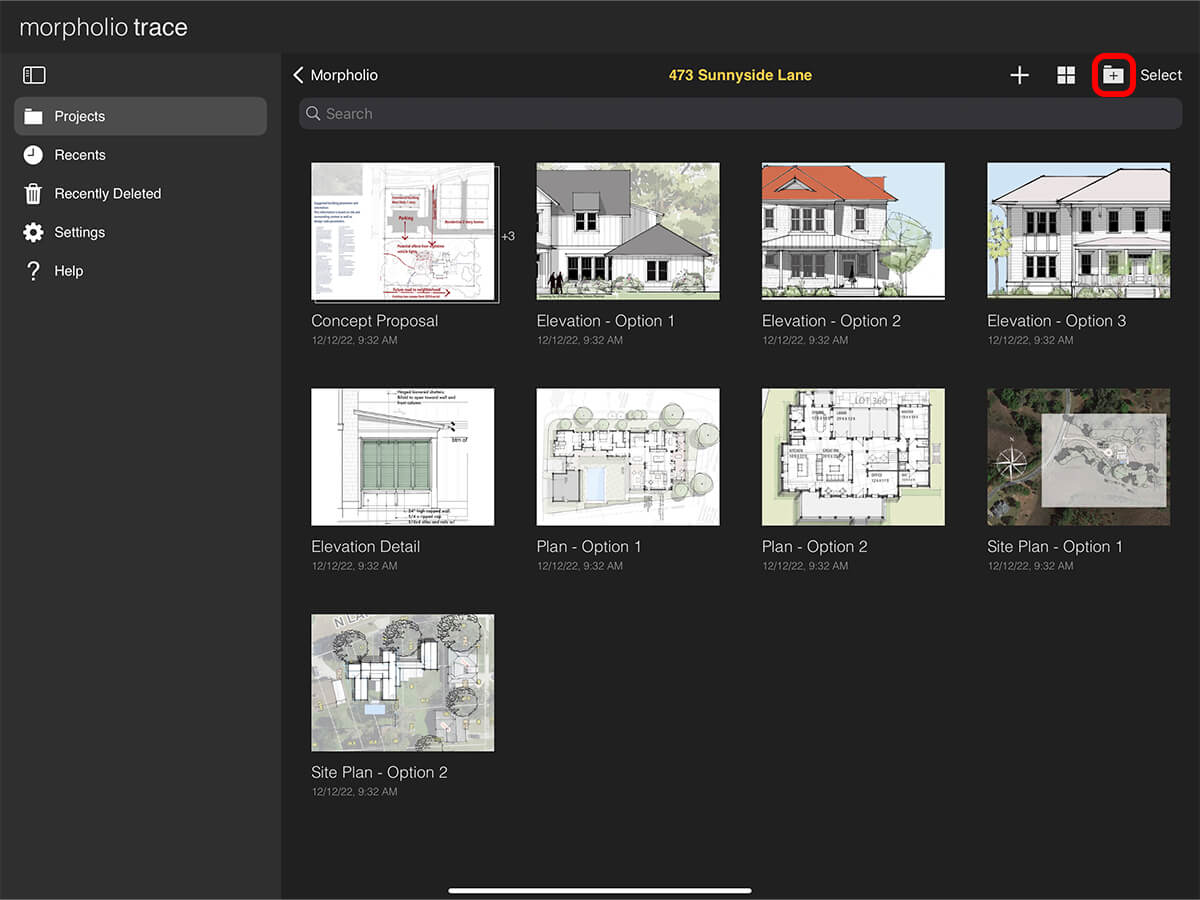
Task: Open Plan - Option 2 floor plan
Action: [853, 457]
